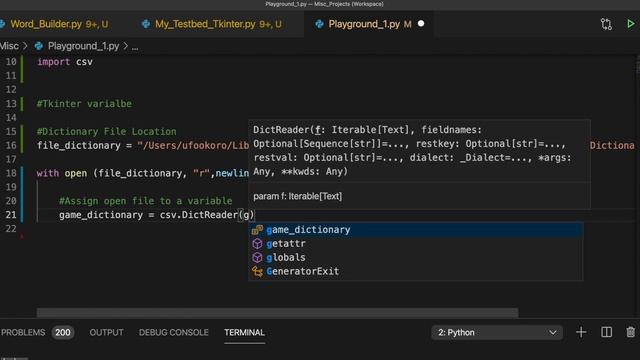The image size is (640, 360).
Task: Click Misc folder in breadcrumb
Action: [9, 46]
